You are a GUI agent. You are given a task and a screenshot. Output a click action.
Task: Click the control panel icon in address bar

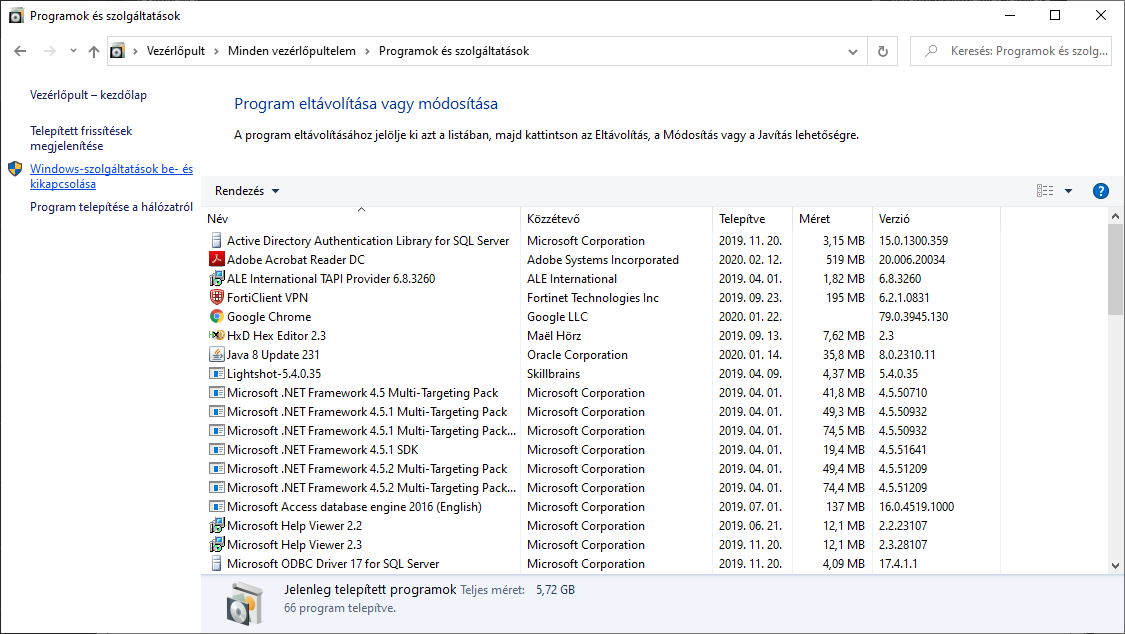(117, 51)
